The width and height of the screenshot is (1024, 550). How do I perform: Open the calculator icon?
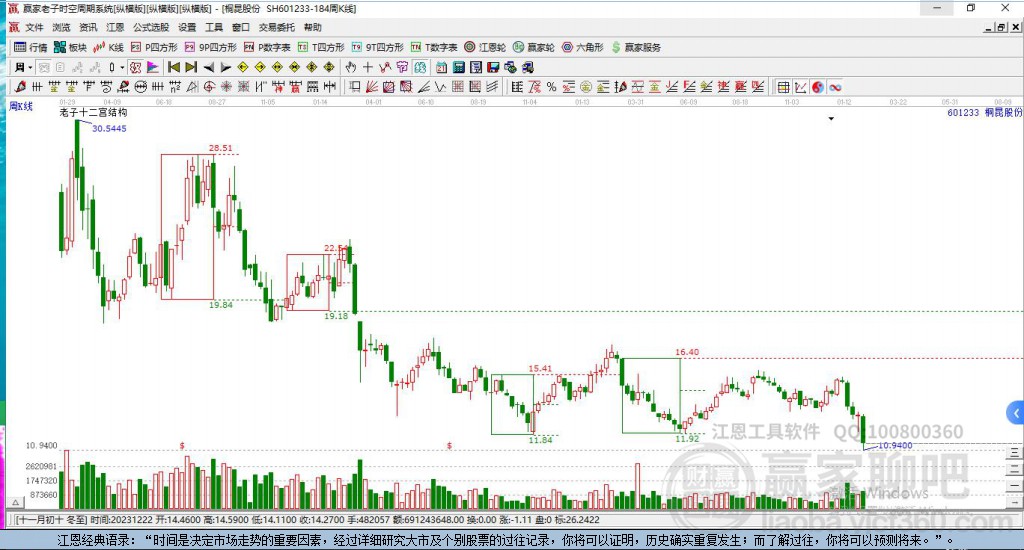pos(458,67)
